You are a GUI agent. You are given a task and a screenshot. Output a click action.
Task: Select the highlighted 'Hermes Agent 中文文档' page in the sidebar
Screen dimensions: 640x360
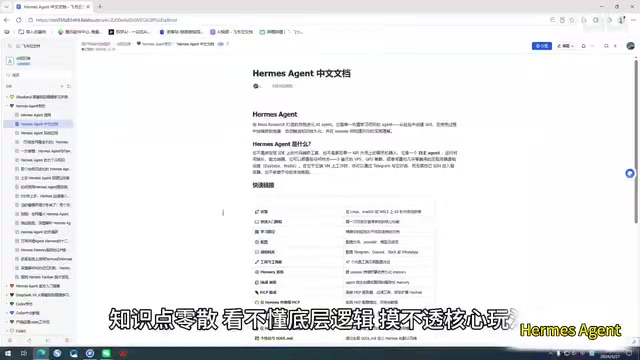pyautogui.click(x=38, y=124)
